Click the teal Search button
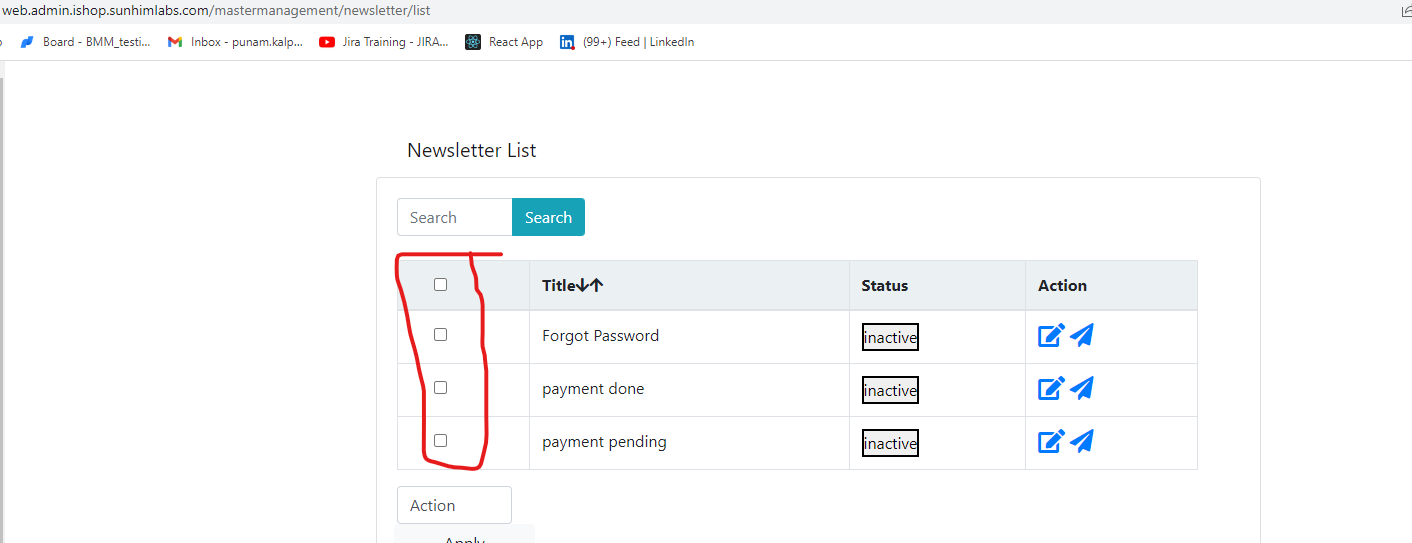 (x=548, y=217)
